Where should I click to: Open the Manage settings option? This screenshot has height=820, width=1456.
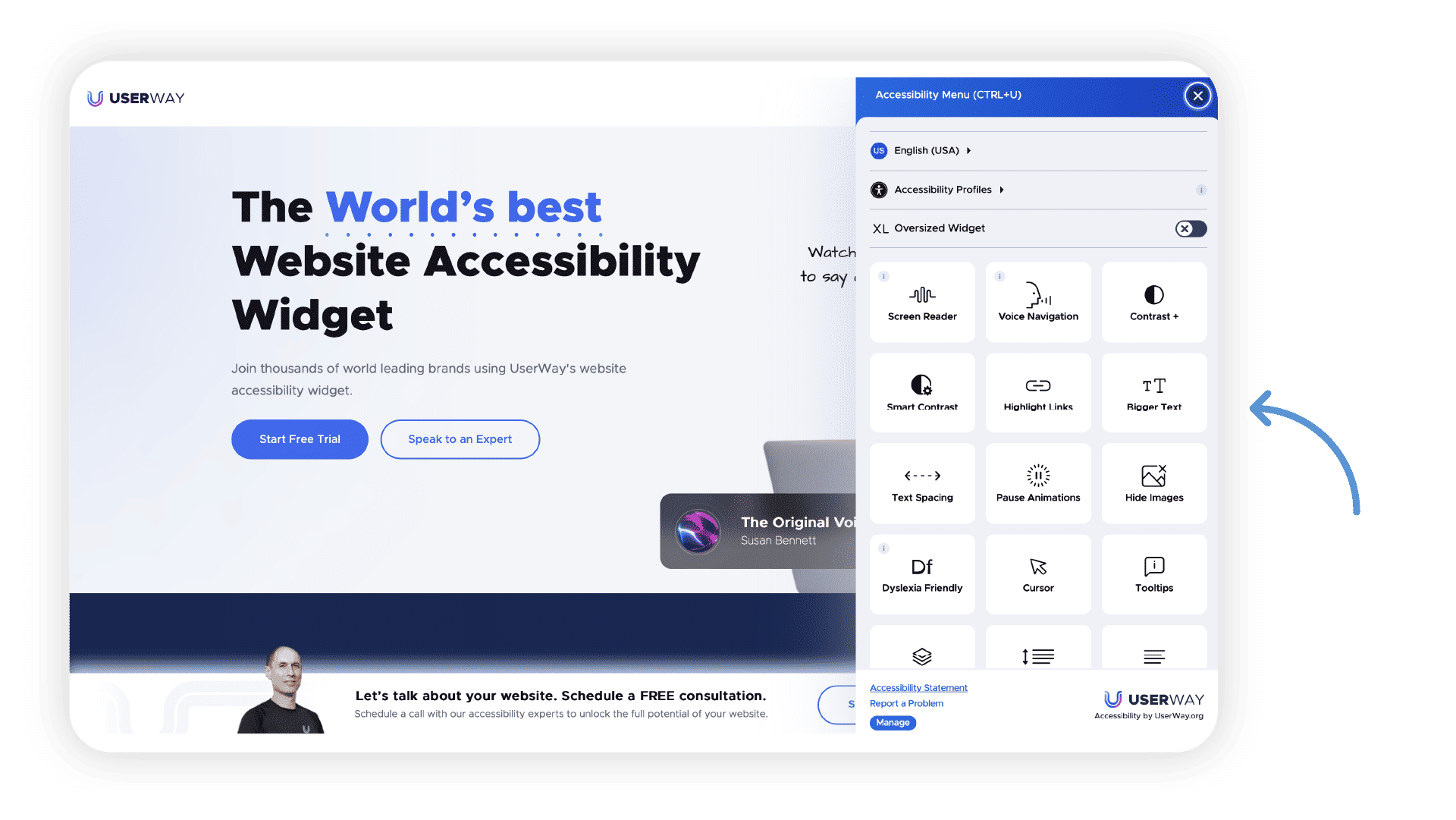[x=893, y=723]
